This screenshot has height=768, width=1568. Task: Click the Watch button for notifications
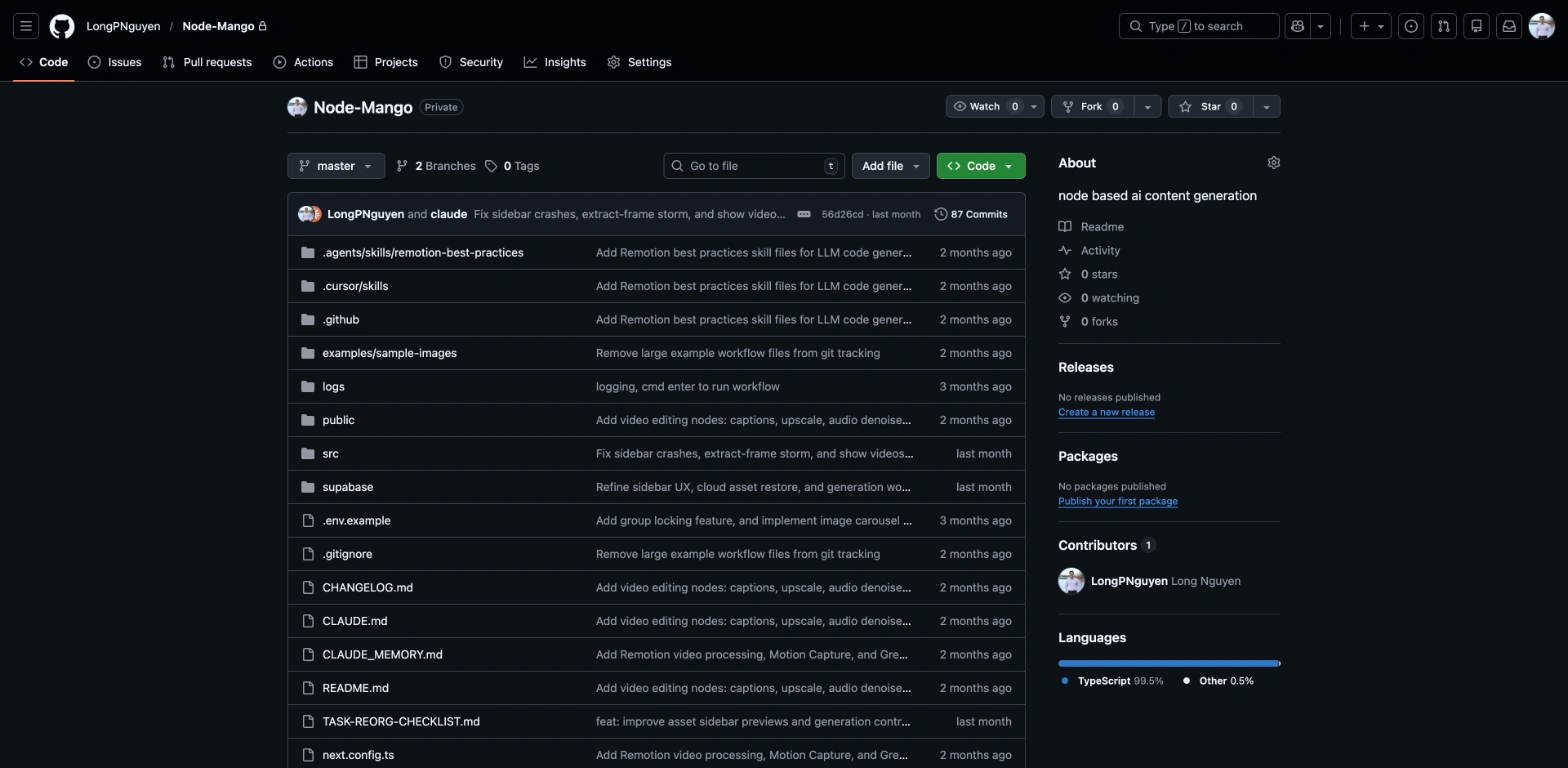[985, 107]
